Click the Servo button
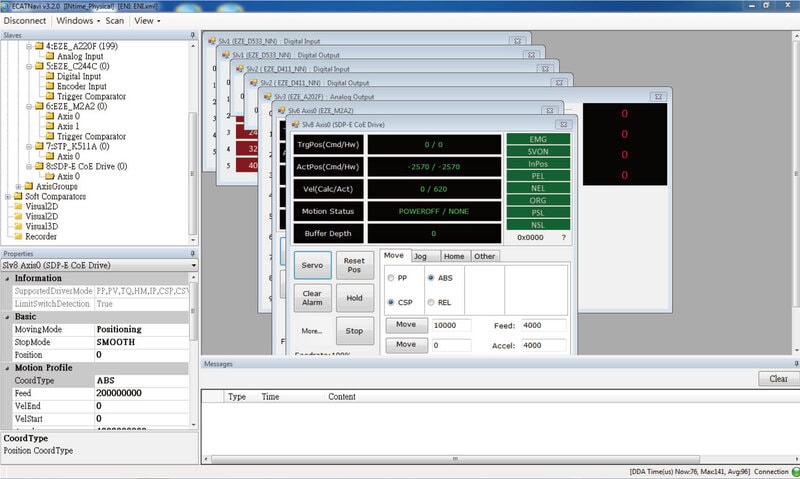Viewport: 800px width, 479px height. point(312,265)
